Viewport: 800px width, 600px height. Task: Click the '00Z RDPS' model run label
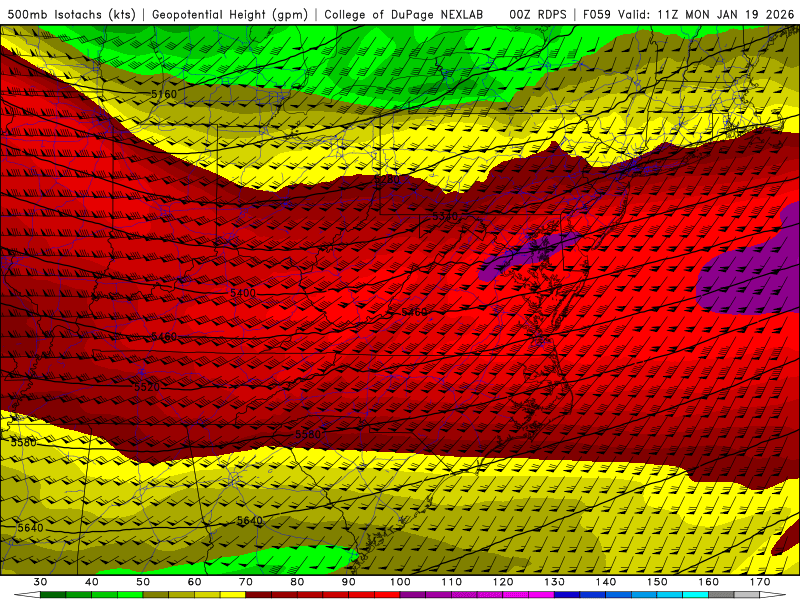538,14
